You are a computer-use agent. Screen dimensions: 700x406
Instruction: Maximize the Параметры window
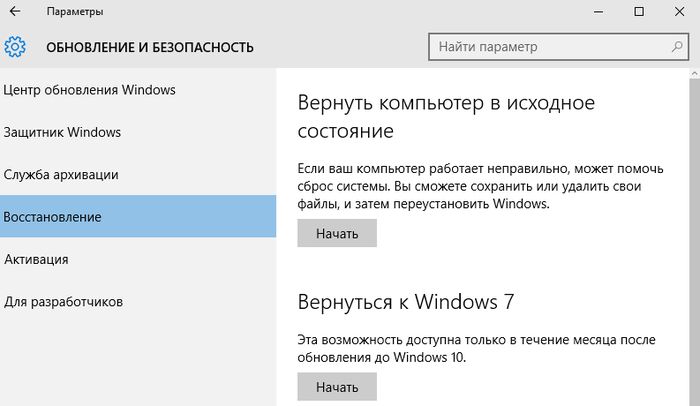point(639,12)
